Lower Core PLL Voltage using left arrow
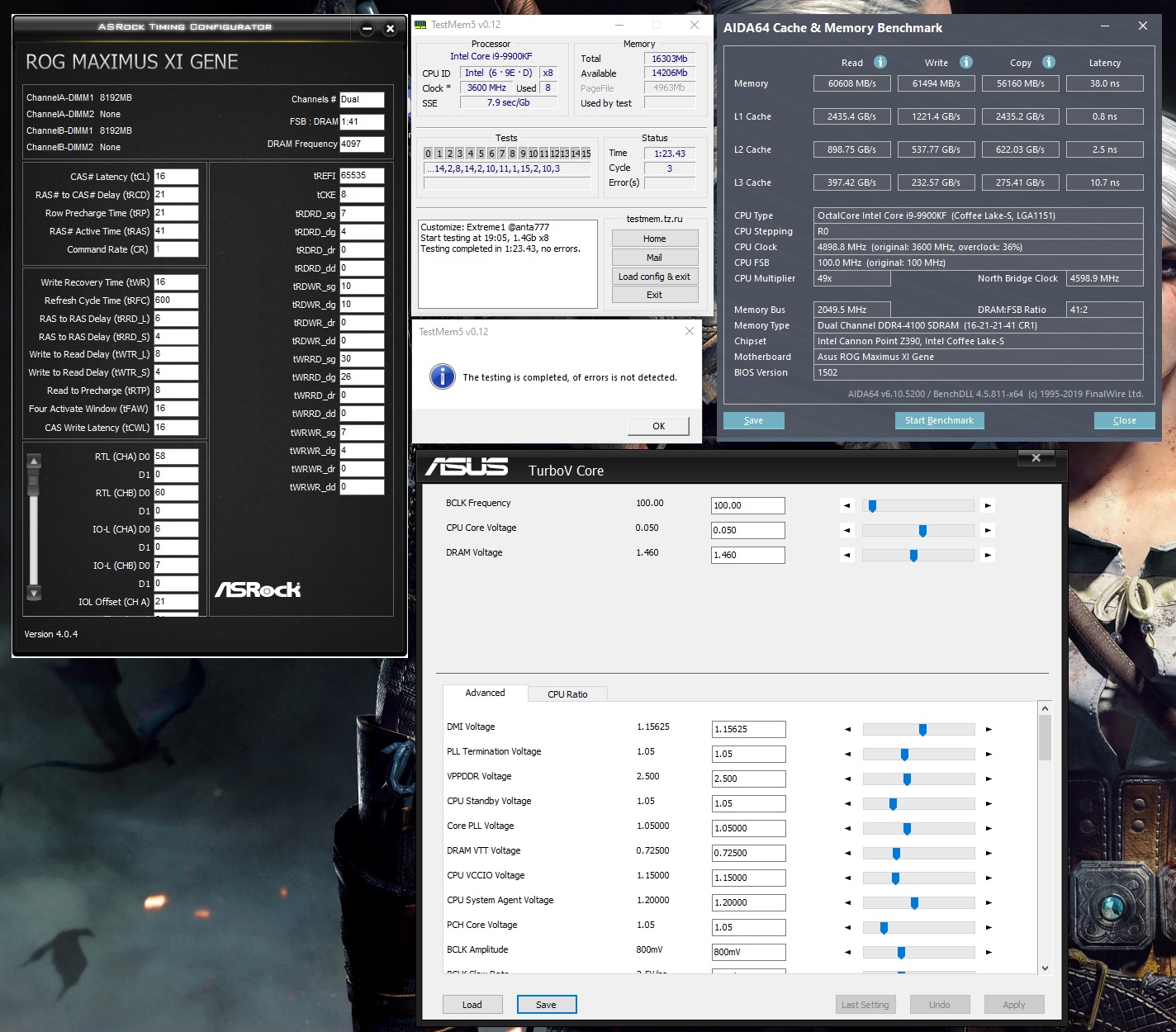 pyautogui.click(x=847, y=828)
